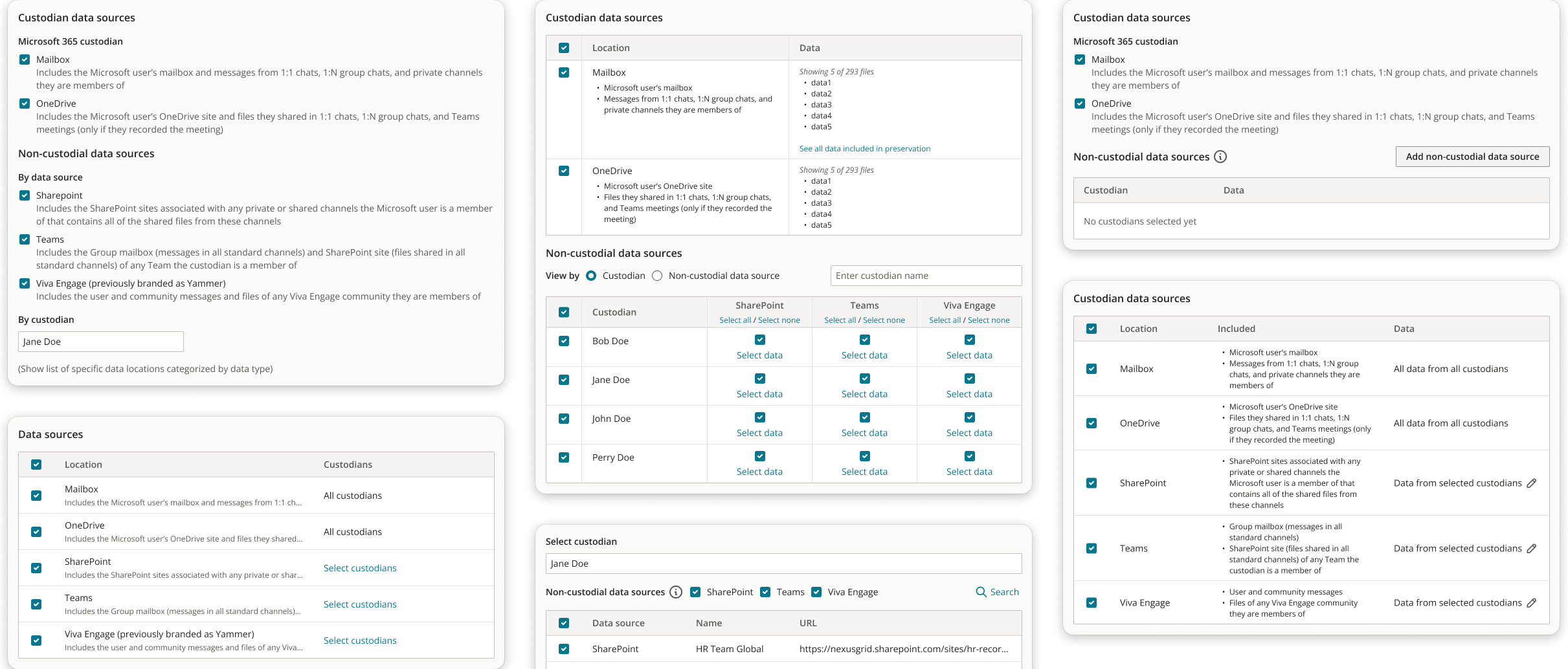
Task: Click the Enter custodian name search field
Action: [926, 276]
